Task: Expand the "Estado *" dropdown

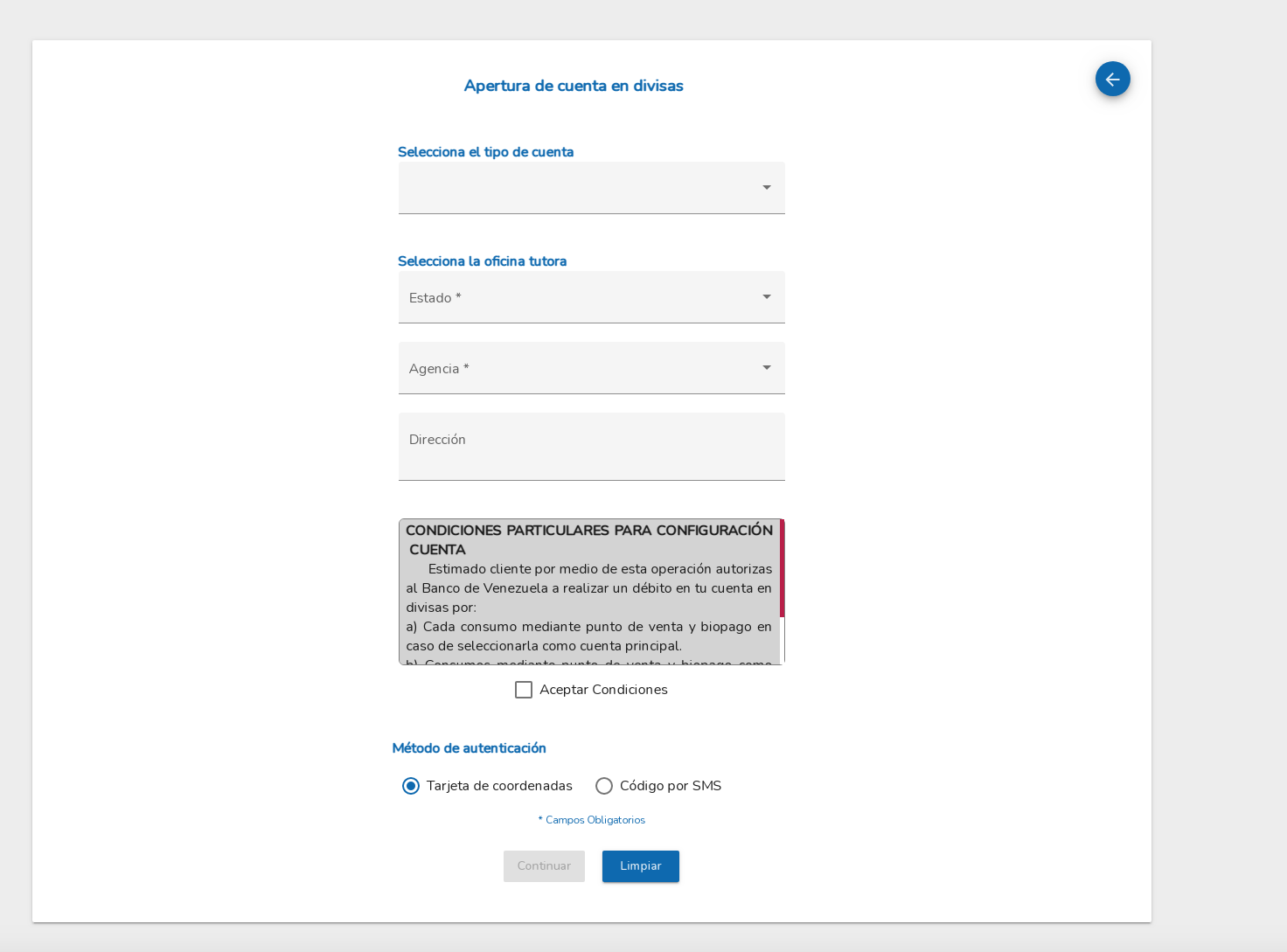Action: pos(591,297)
